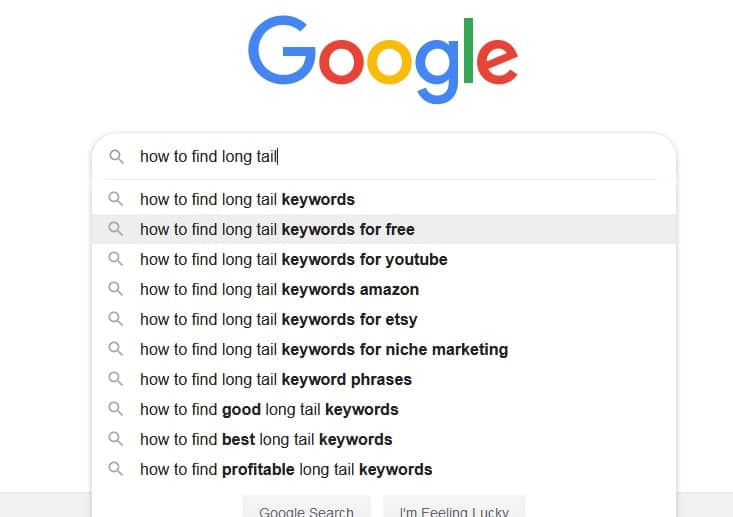This screenshot has height=517, width=733.
Task: Choose 'long tail keywords for free' suggestion
Action: tap(277, 229)
